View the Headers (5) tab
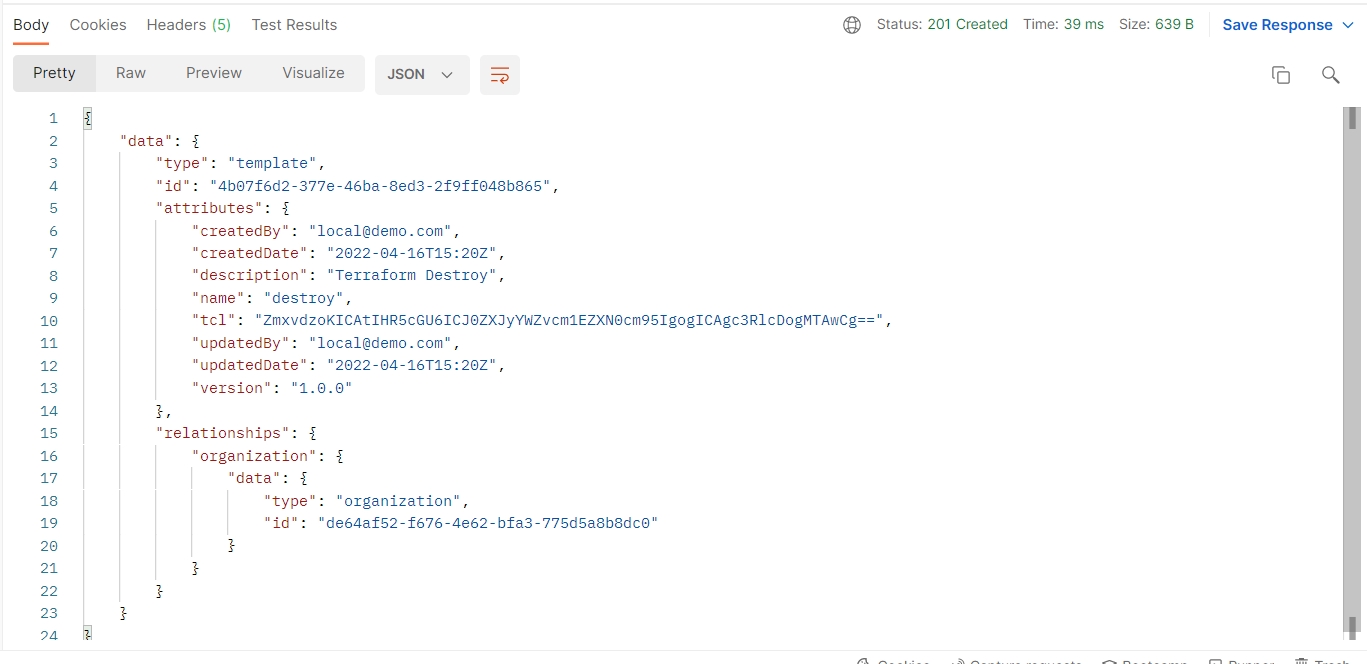 pos(188,25)
